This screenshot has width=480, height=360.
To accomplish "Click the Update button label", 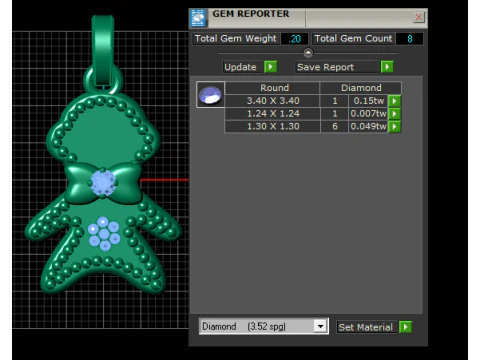I will tap(243, 67).
